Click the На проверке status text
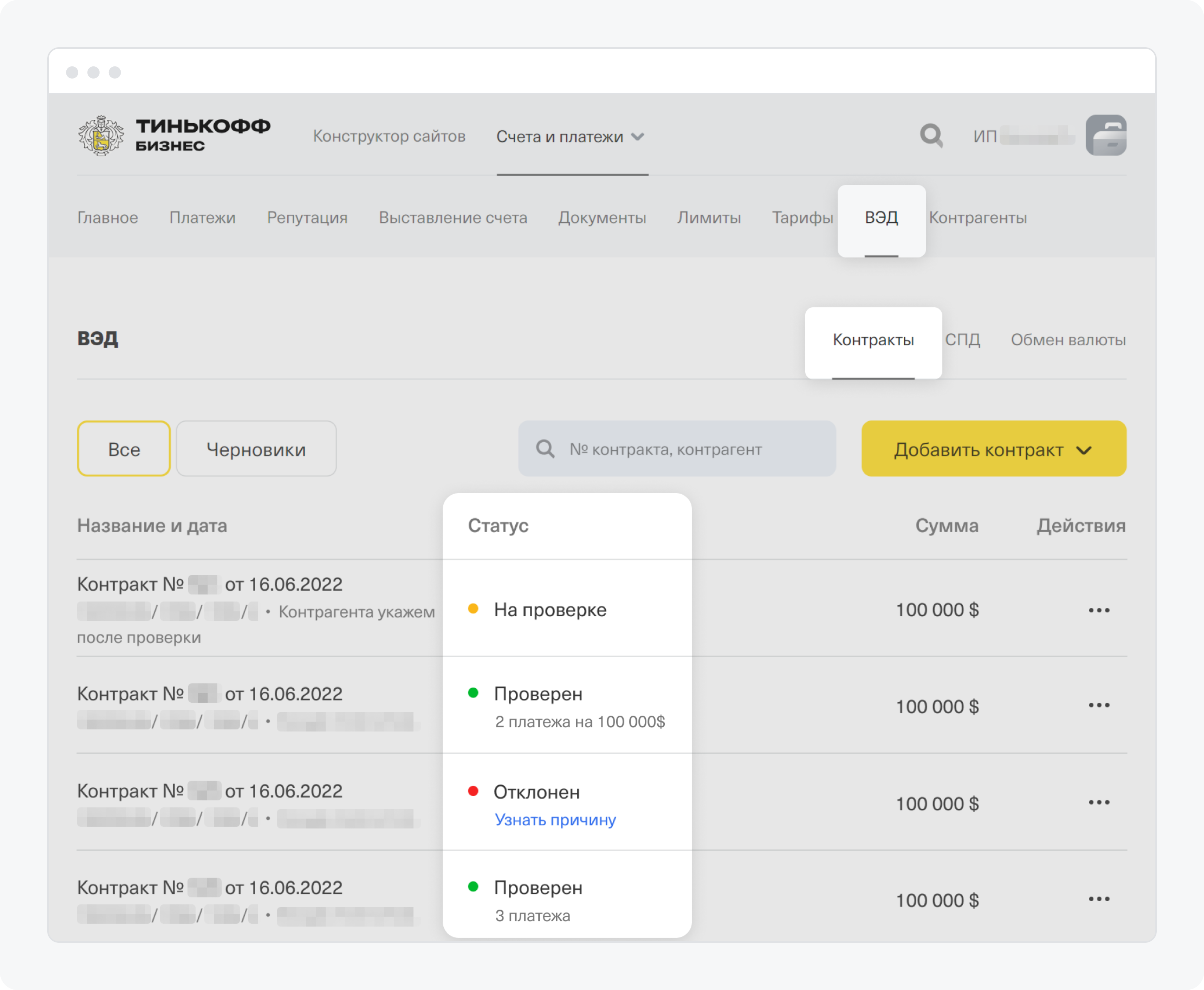Viewport: 1204px width, 990px height. click(550, 610)
